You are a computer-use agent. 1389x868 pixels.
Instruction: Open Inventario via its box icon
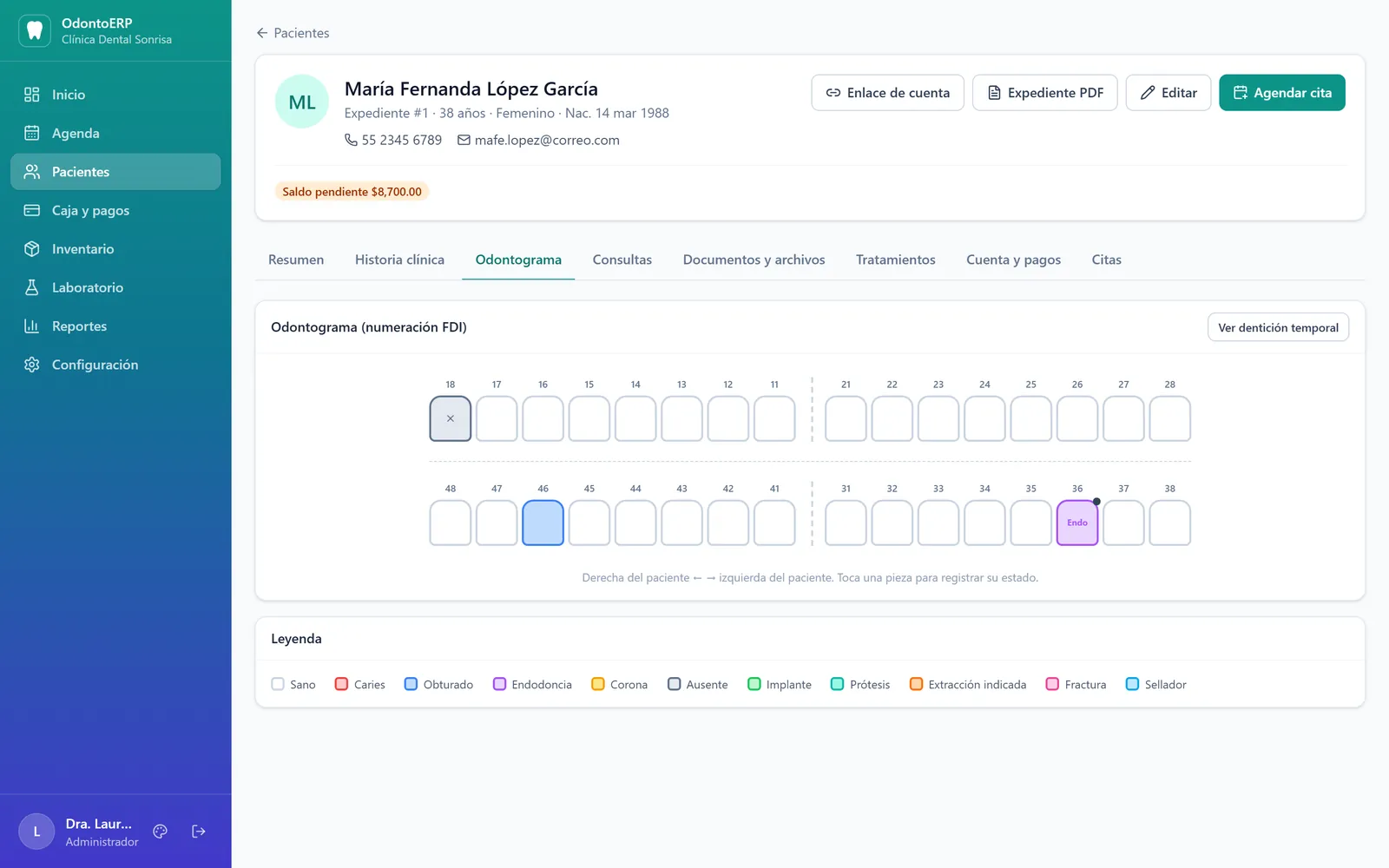click(32, 249)
